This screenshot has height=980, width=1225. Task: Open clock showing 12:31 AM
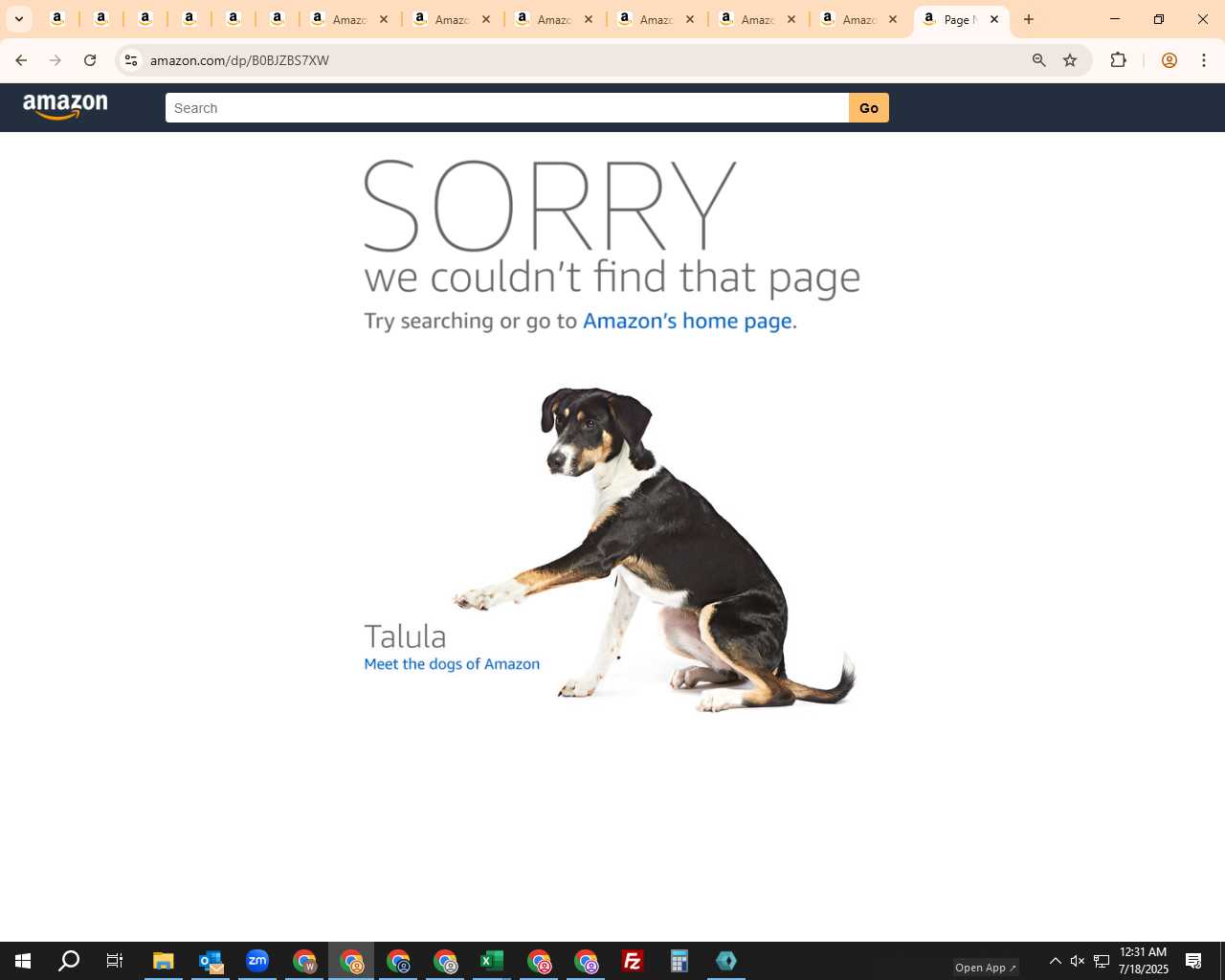coord(1144,961)
